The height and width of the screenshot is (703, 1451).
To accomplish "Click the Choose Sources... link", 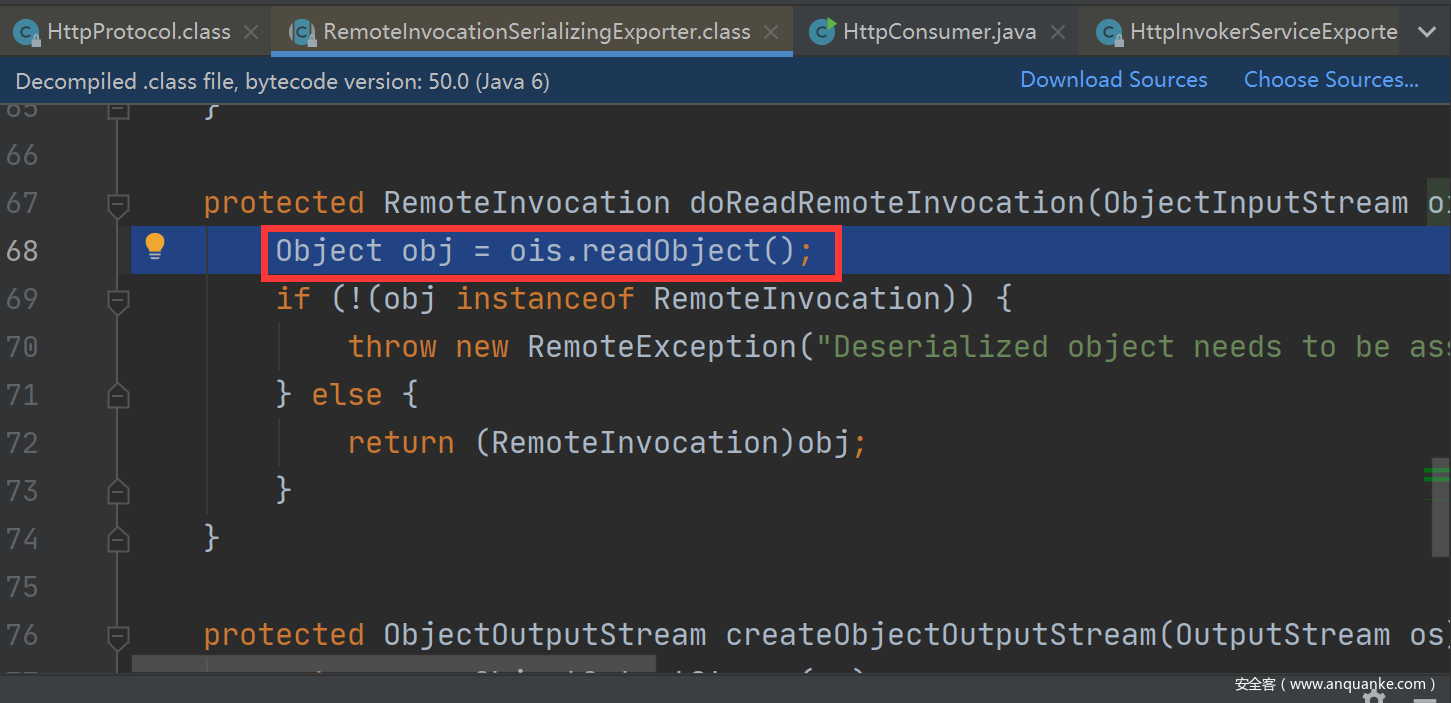I will click(1331, 80).
